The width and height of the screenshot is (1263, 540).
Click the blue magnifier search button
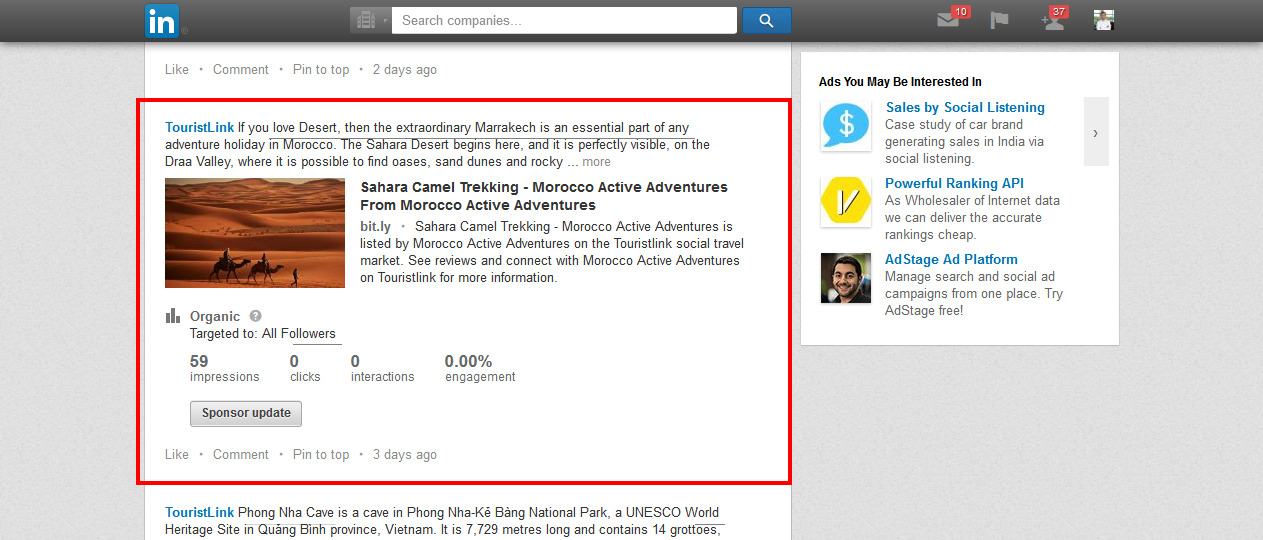766,20
